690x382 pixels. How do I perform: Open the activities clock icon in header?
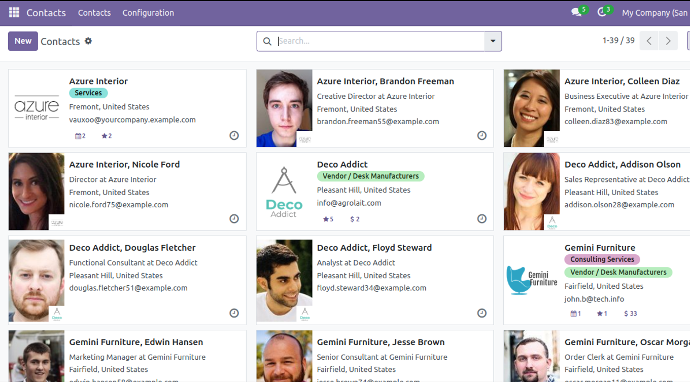coord(602,12)
